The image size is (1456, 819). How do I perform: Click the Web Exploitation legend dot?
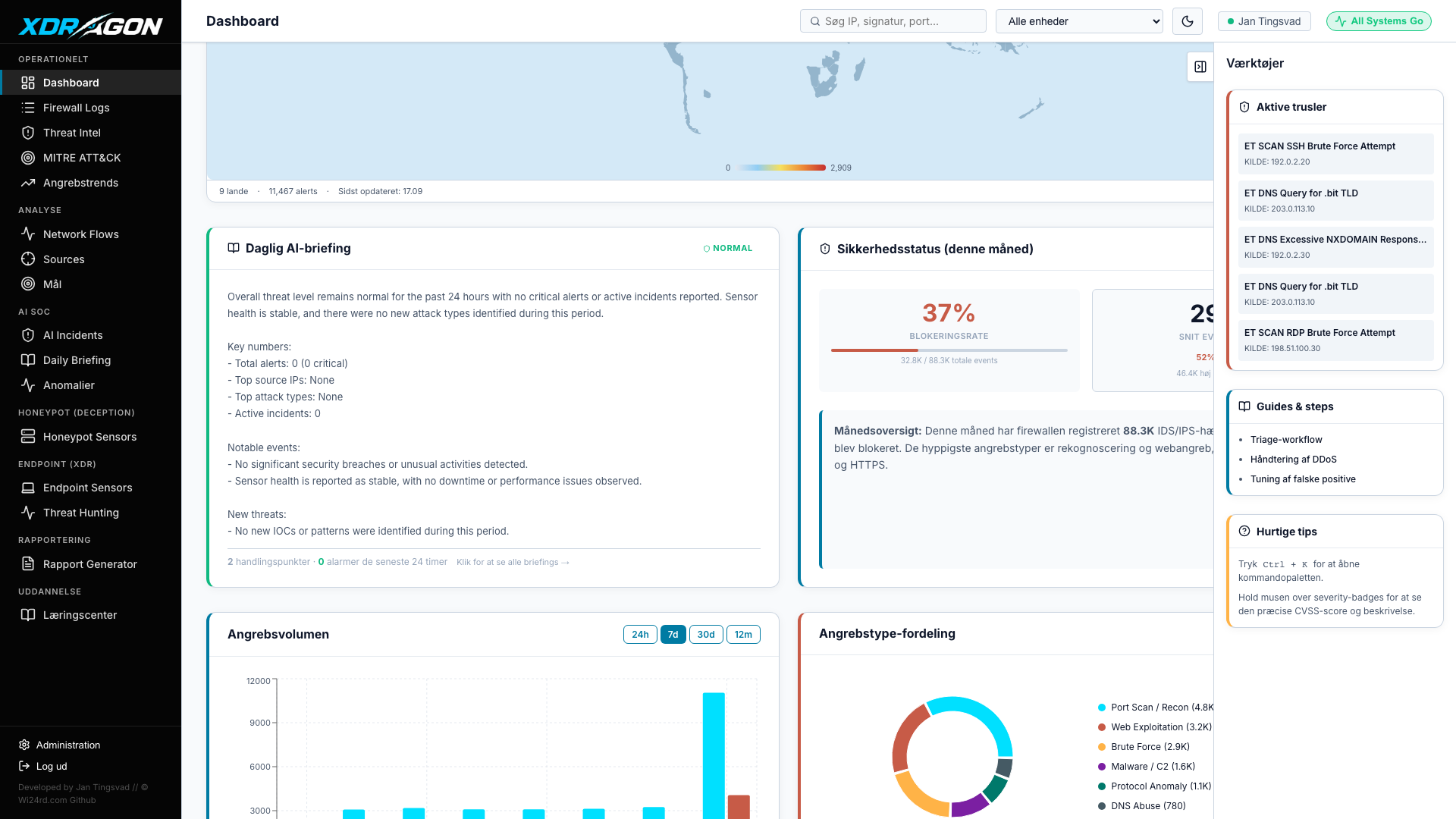pyautogui.click(x=1102, y=727)
